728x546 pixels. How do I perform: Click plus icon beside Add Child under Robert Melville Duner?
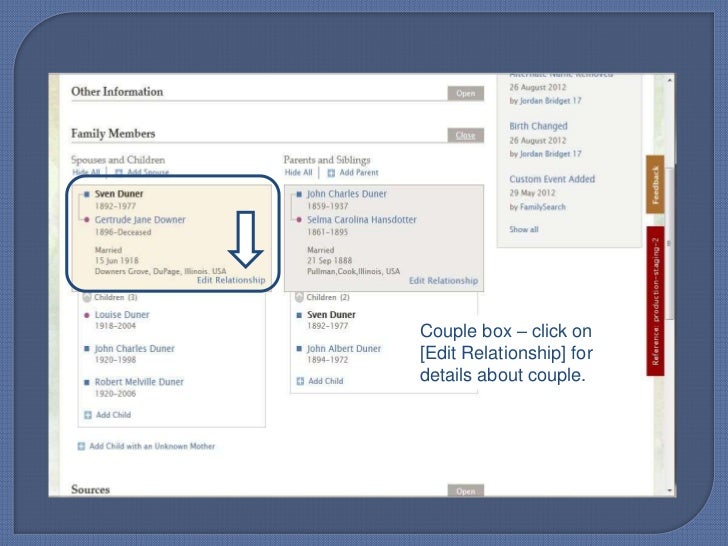pos(88,415)
